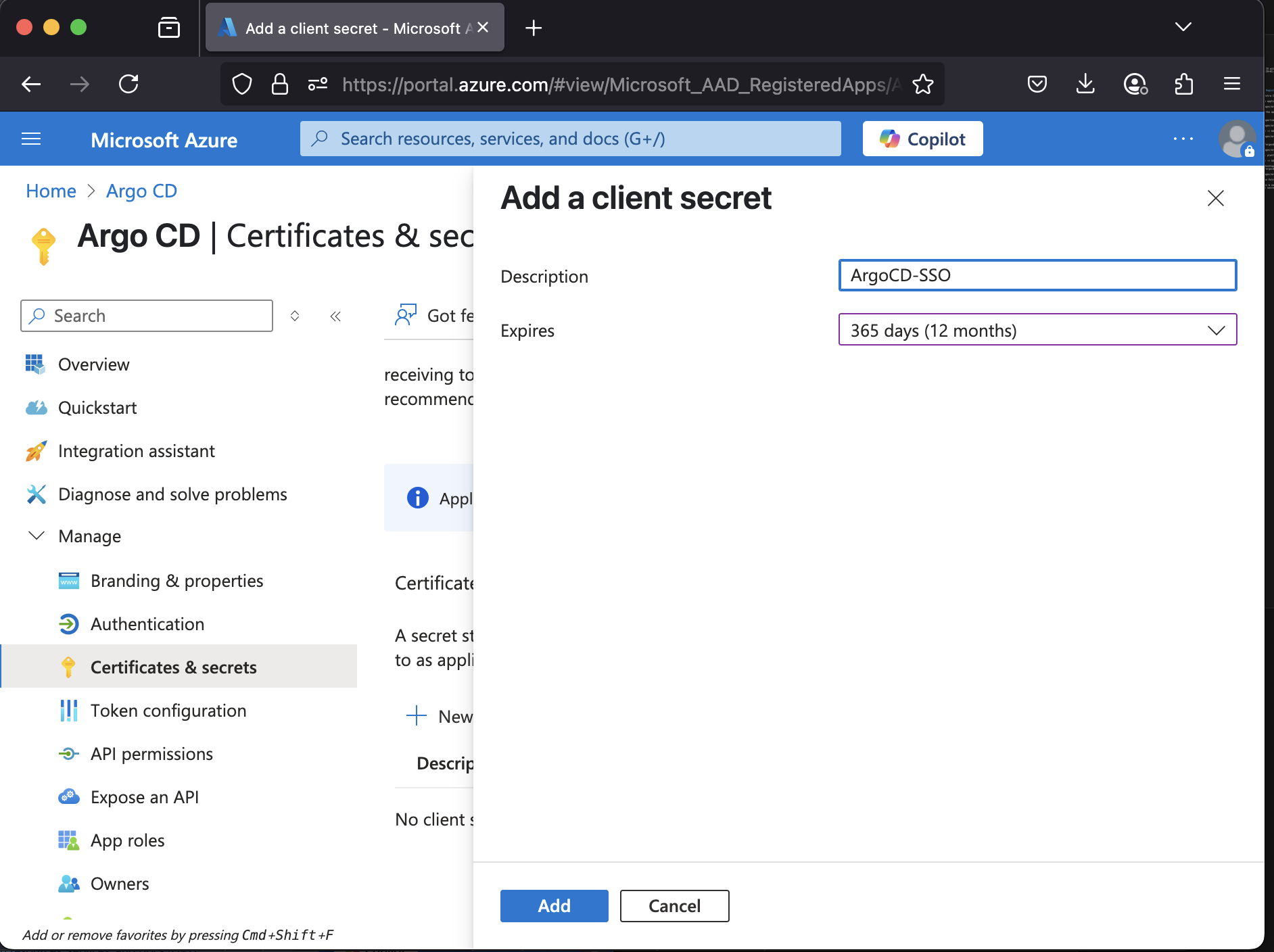1274x952 pixels.
Task: Open the Expires duration dropdown
Action: click(1037, 330)
